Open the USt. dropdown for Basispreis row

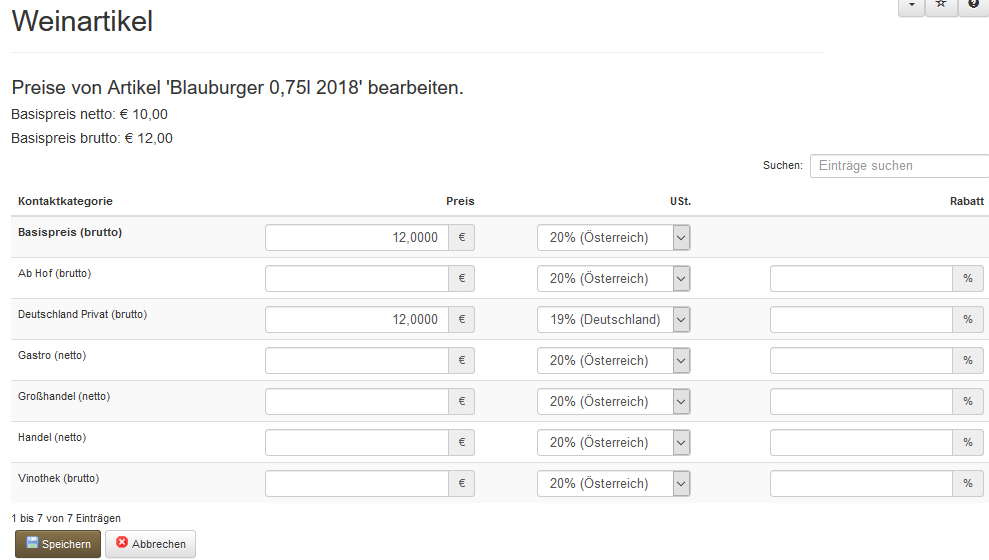pos(613,238)
